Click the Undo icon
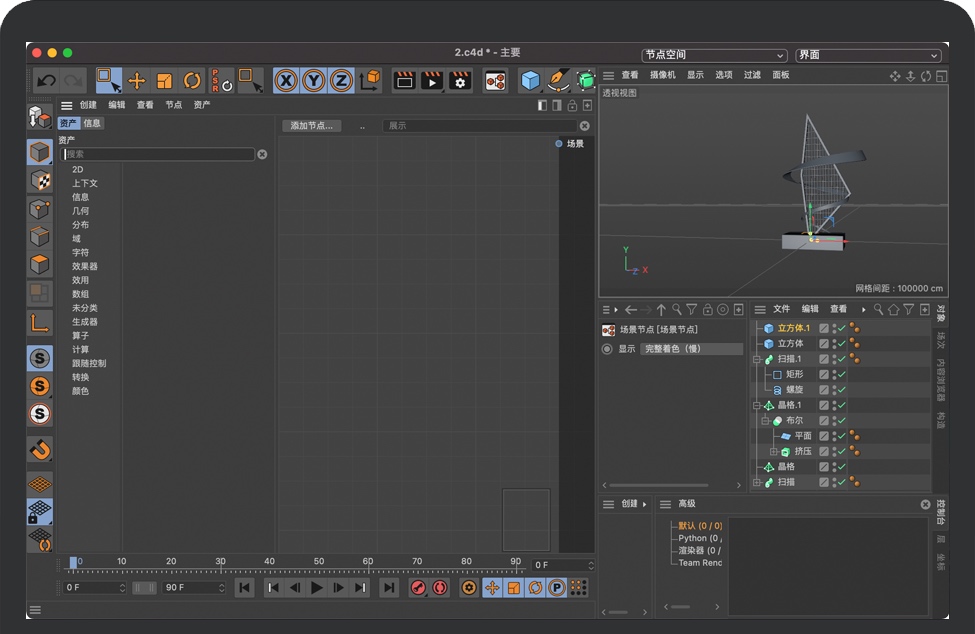This screenshot has height=634, width=975. pos(46,80)
